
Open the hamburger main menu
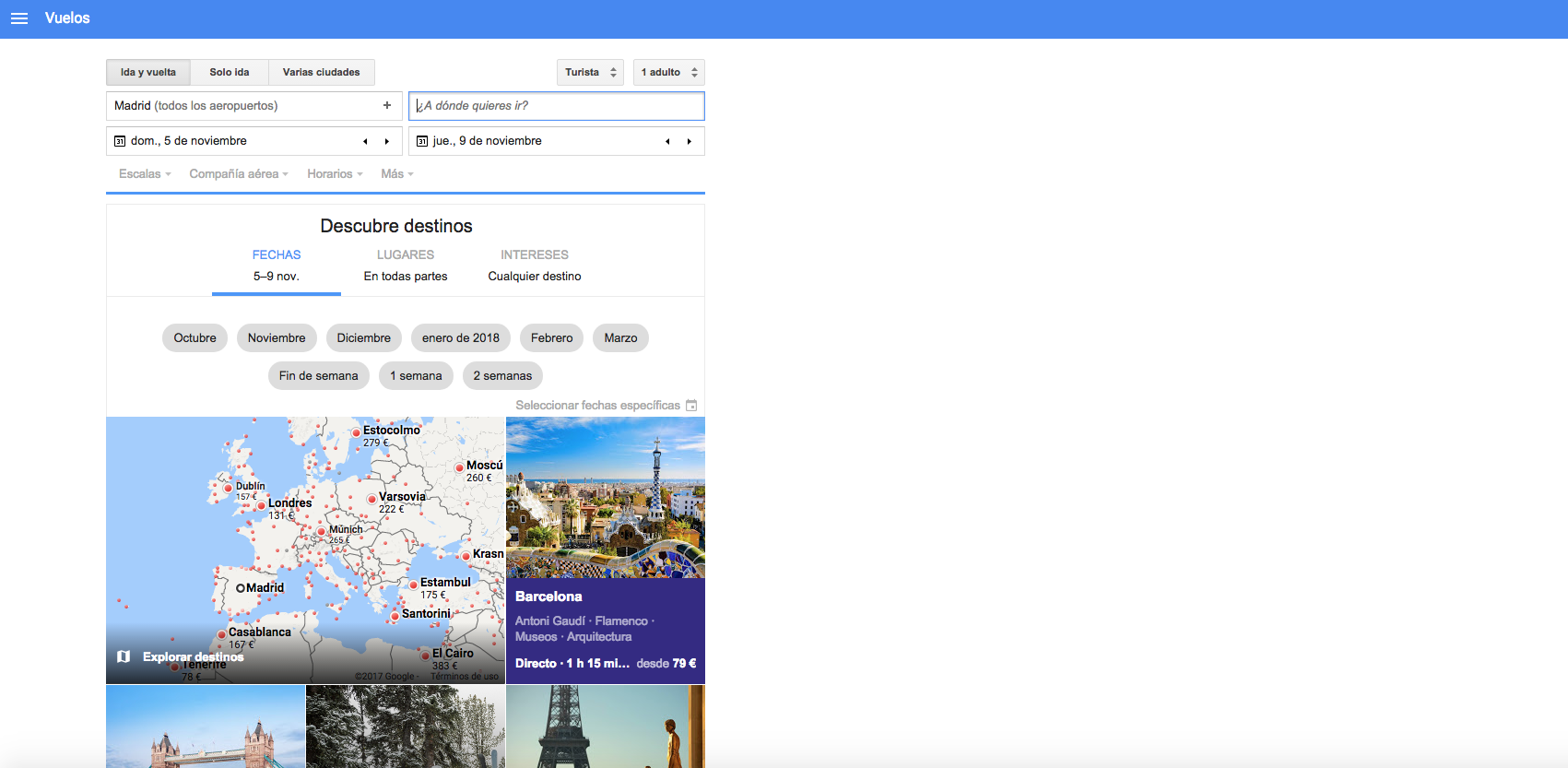click(19, 18)
